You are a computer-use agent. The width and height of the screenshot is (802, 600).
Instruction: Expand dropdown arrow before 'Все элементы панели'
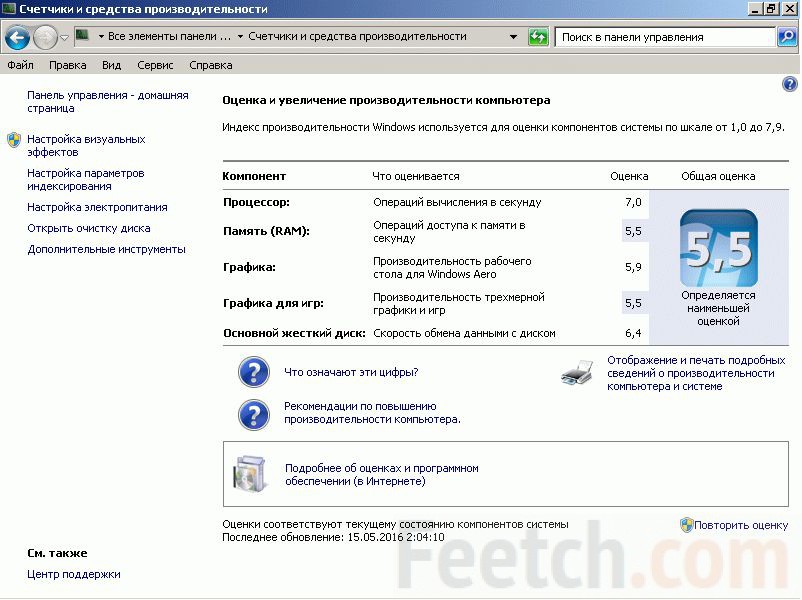pyautogui.click(x=101, y=37)
